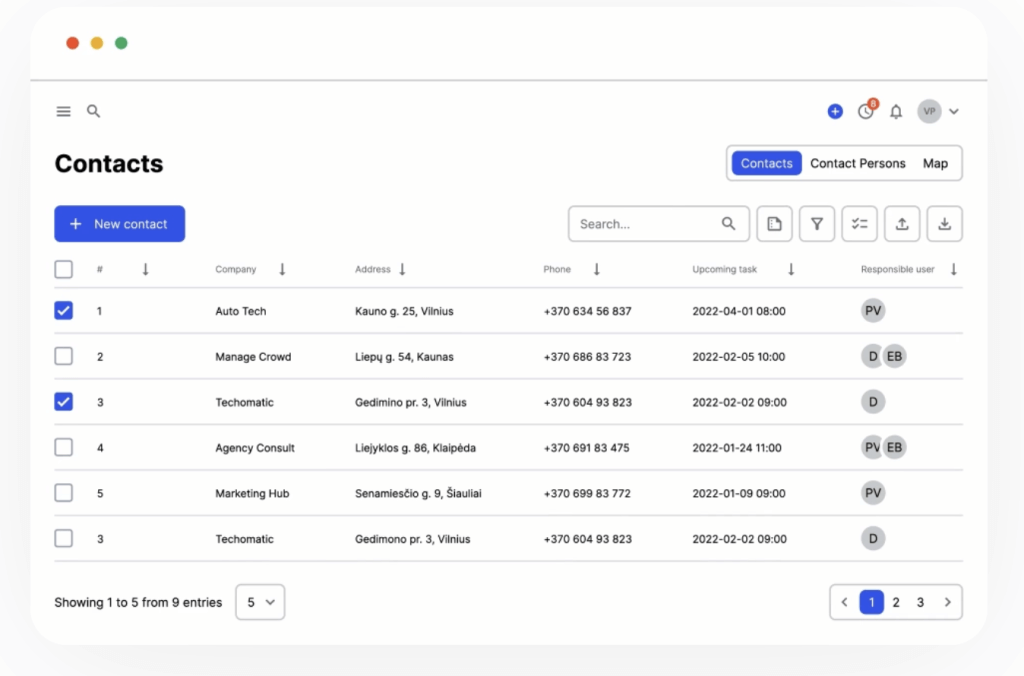Click the filter funnel icon
The height and width of the screenshot is (676, 1024).
(x=817, y=224)
